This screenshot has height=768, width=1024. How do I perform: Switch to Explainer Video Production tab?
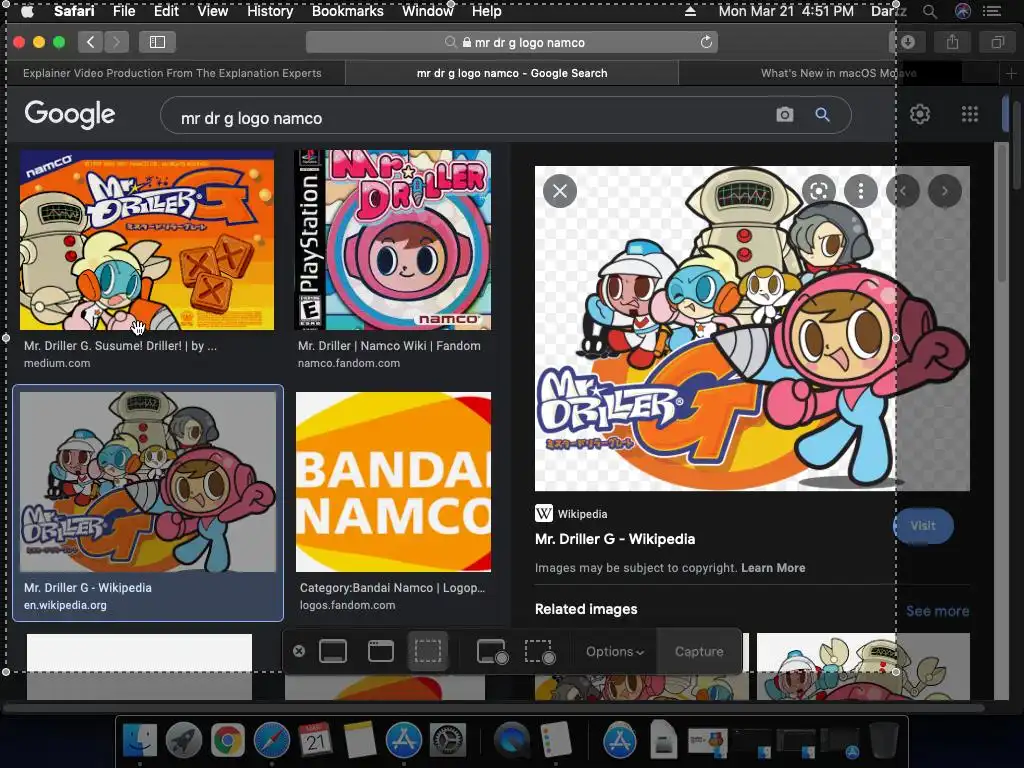tap(172, 73)
